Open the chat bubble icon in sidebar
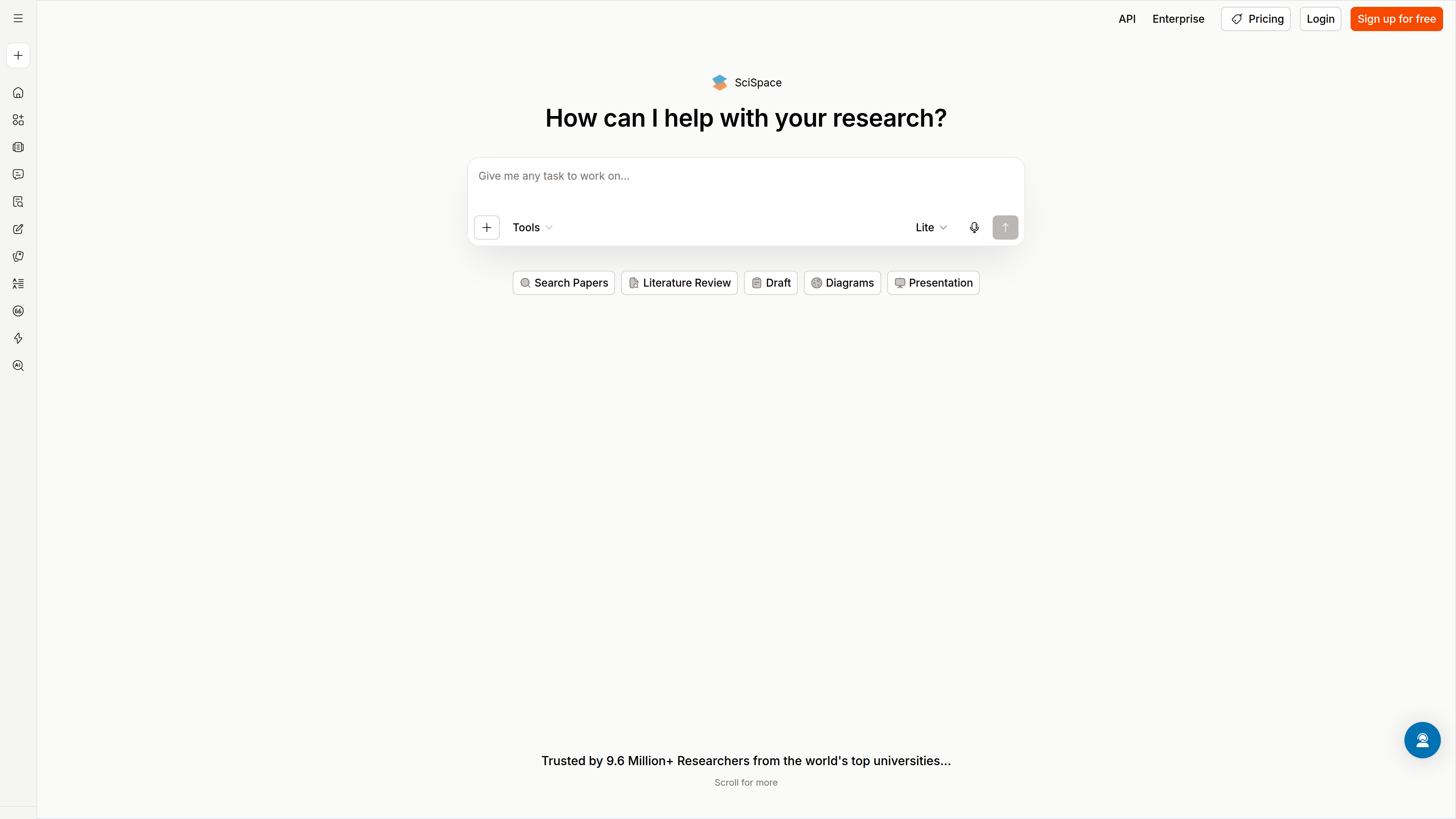This screenshot has width=1456, height=819. (x=18, y=174)
